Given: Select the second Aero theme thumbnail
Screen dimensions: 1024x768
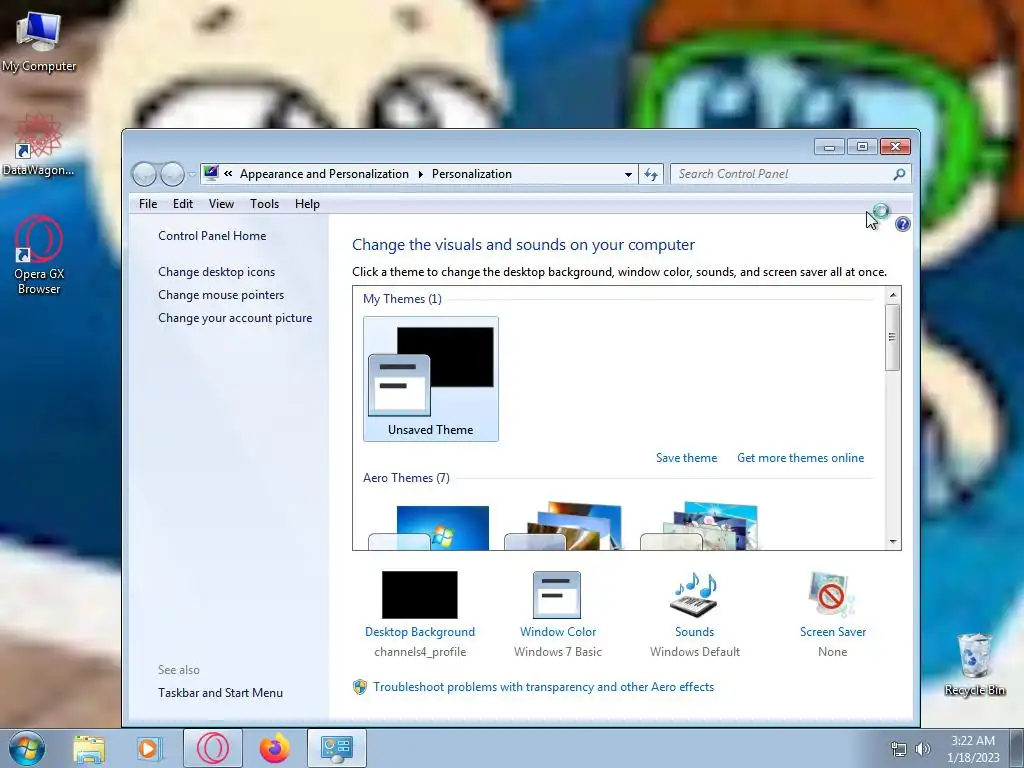Looking at the screenshot, I should coord(564,526).
